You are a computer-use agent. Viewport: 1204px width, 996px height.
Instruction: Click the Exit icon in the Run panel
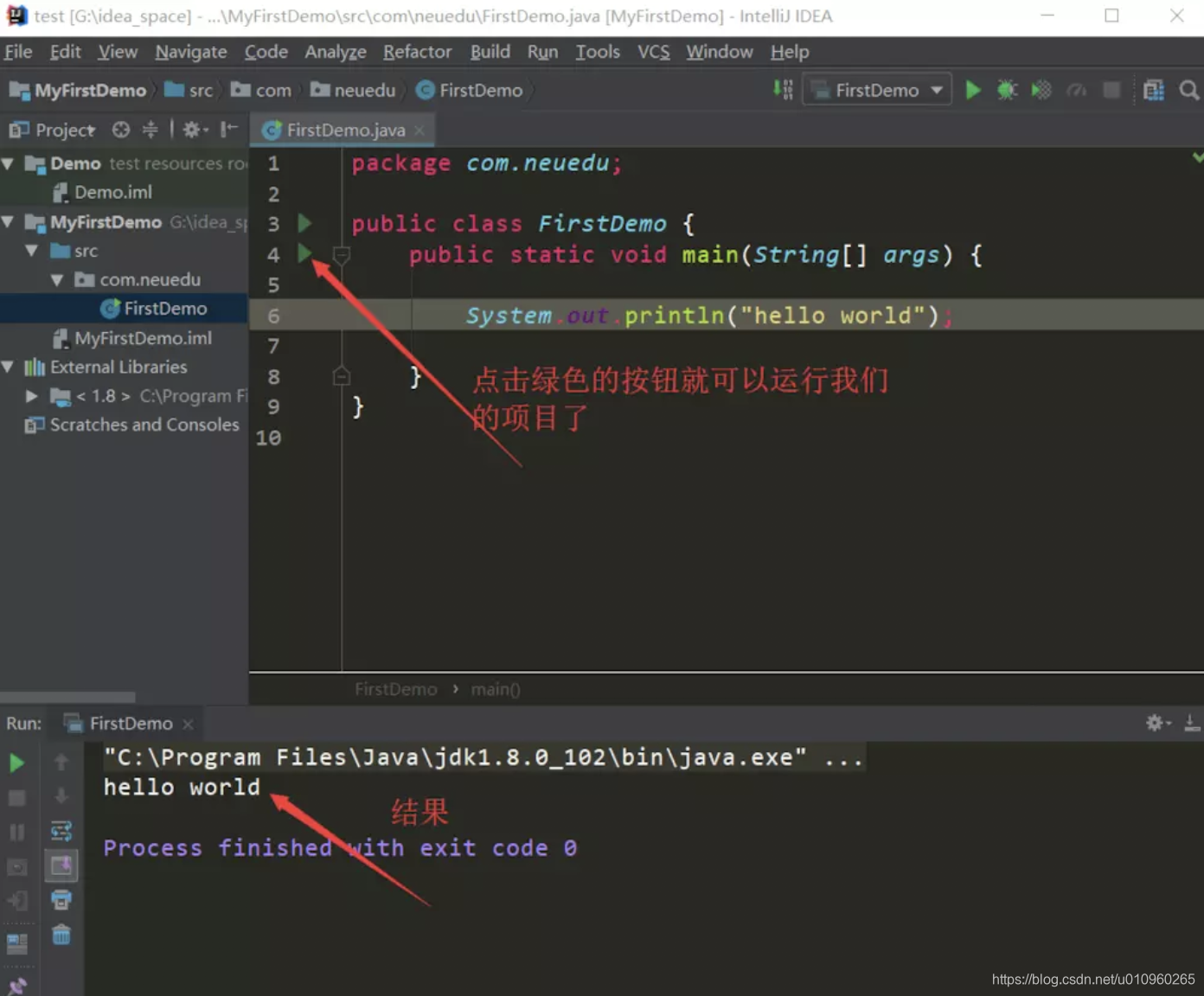point(16,901)
